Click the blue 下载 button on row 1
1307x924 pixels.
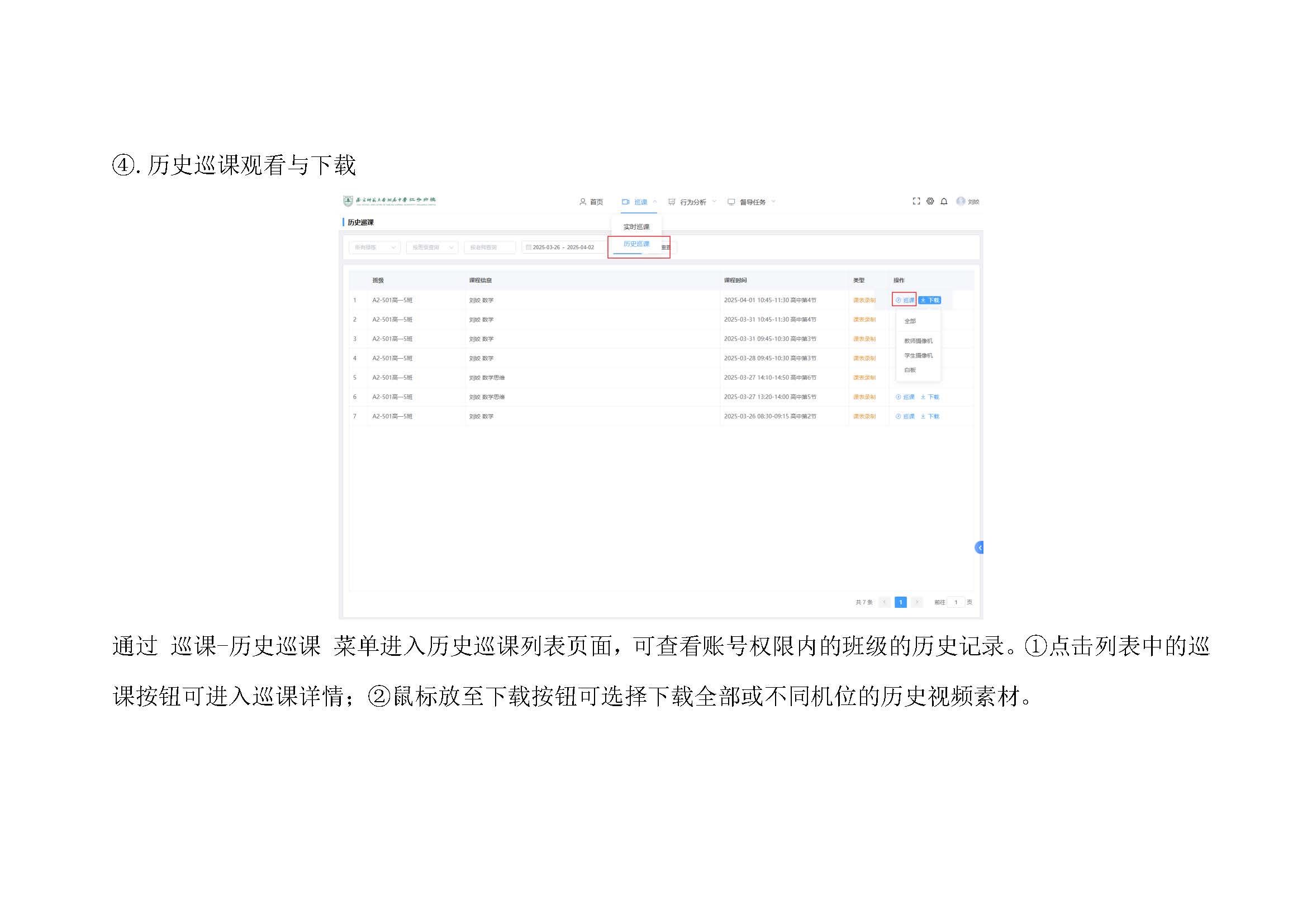pyautogui.click(x=930, y=301)
